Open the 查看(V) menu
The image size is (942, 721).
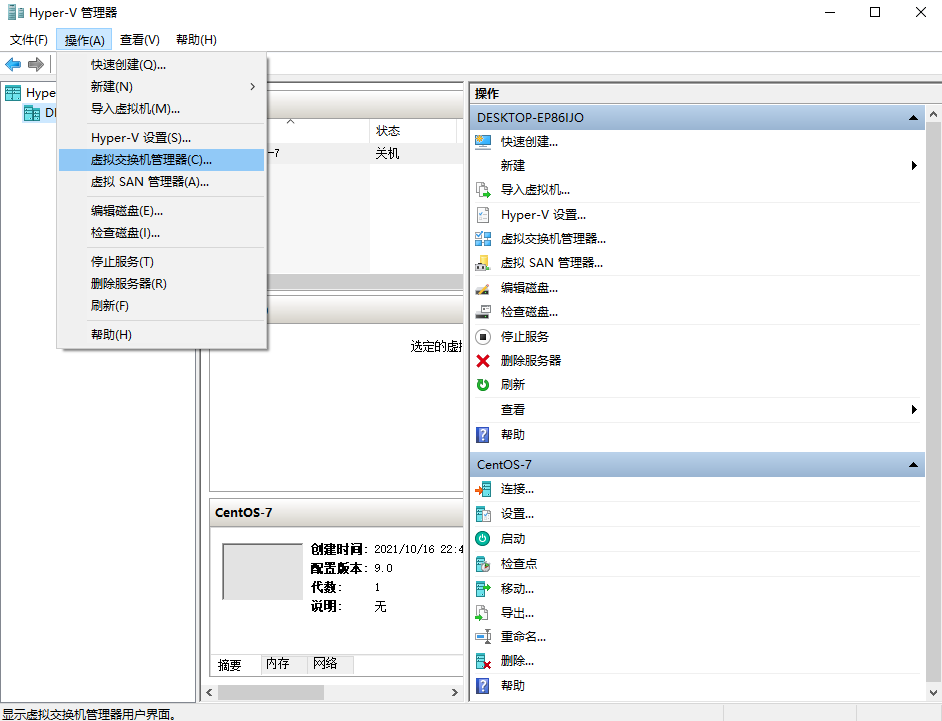coord(139,40)
